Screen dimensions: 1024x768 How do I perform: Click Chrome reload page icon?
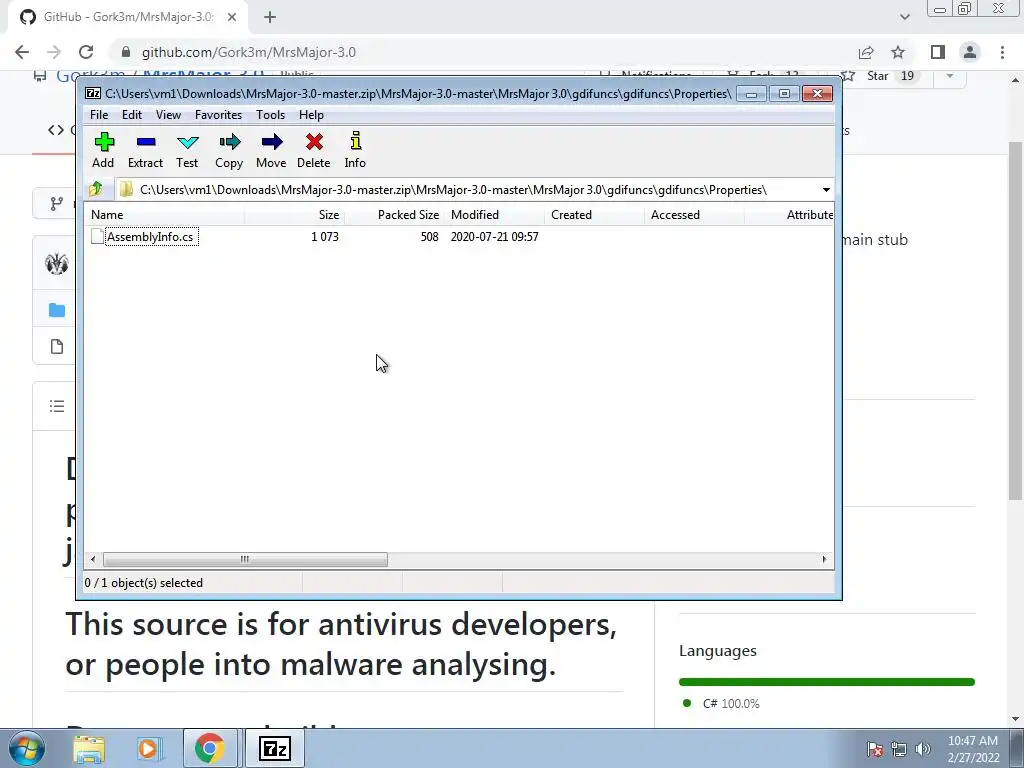pyautogui.click(x=86, y=52)
